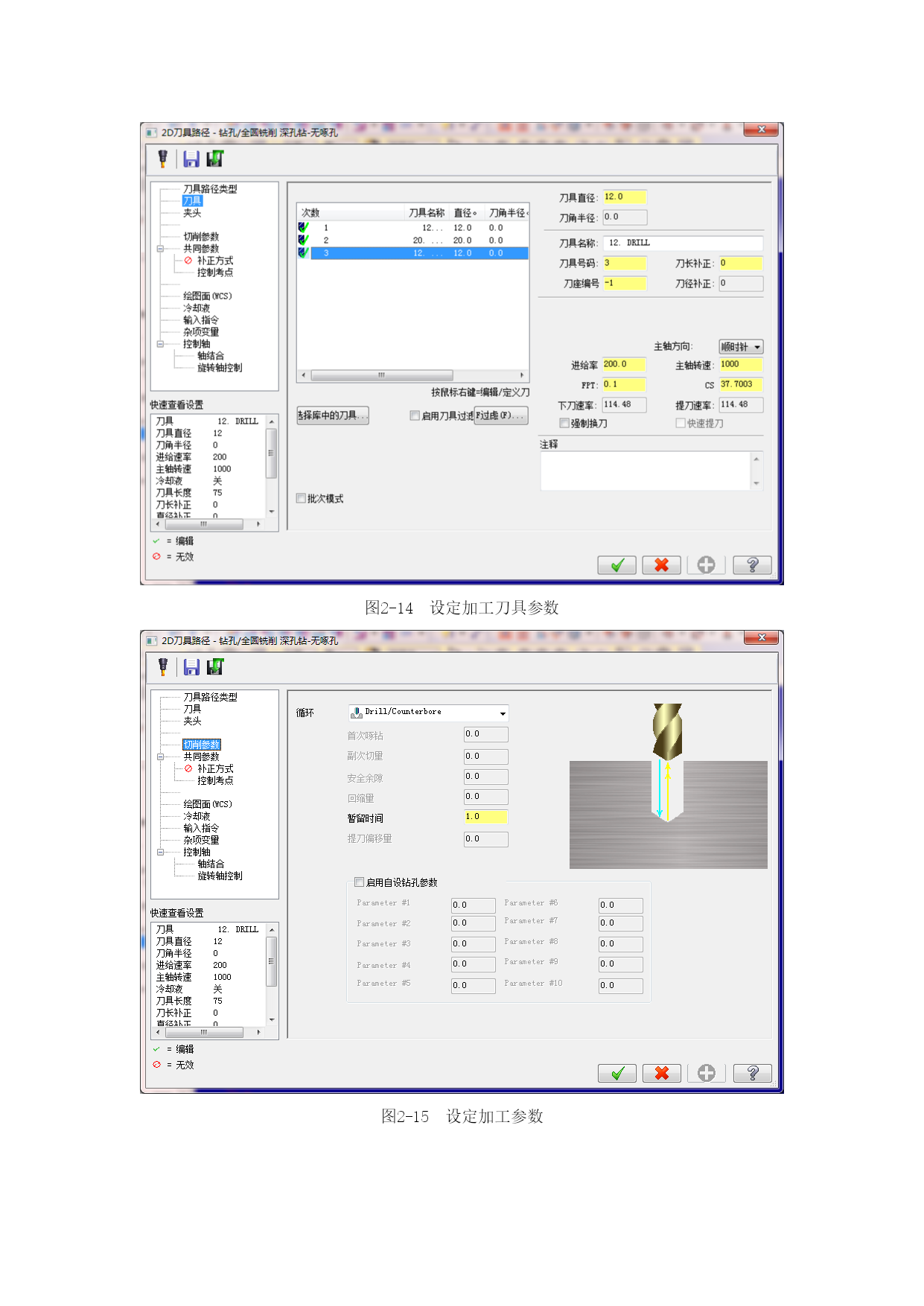This screenshot has width=924, height=1306.
Task: Click the 刀具直径 input field showing 12.0
Action: (625, 197)
